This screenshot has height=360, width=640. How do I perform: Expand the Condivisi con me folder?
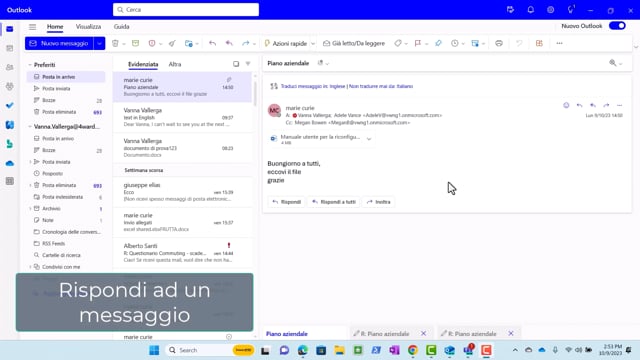point(30,267)
